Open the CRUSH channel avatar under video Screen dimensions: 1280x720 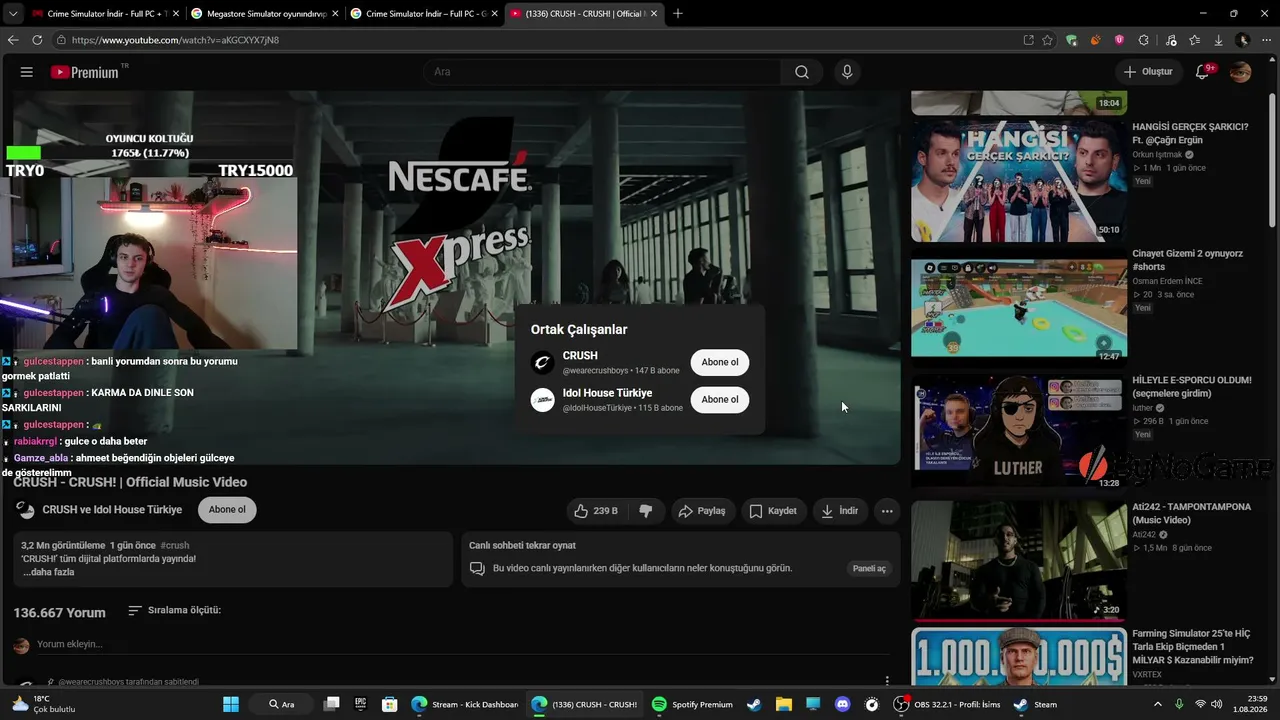(26, 510)
